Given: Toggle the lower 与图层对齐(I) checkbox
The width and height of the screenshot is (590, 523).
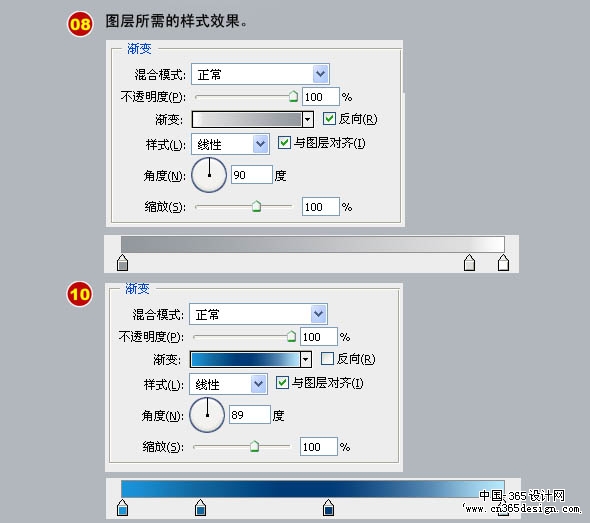Looking at the screenshot, I should 282,383.
